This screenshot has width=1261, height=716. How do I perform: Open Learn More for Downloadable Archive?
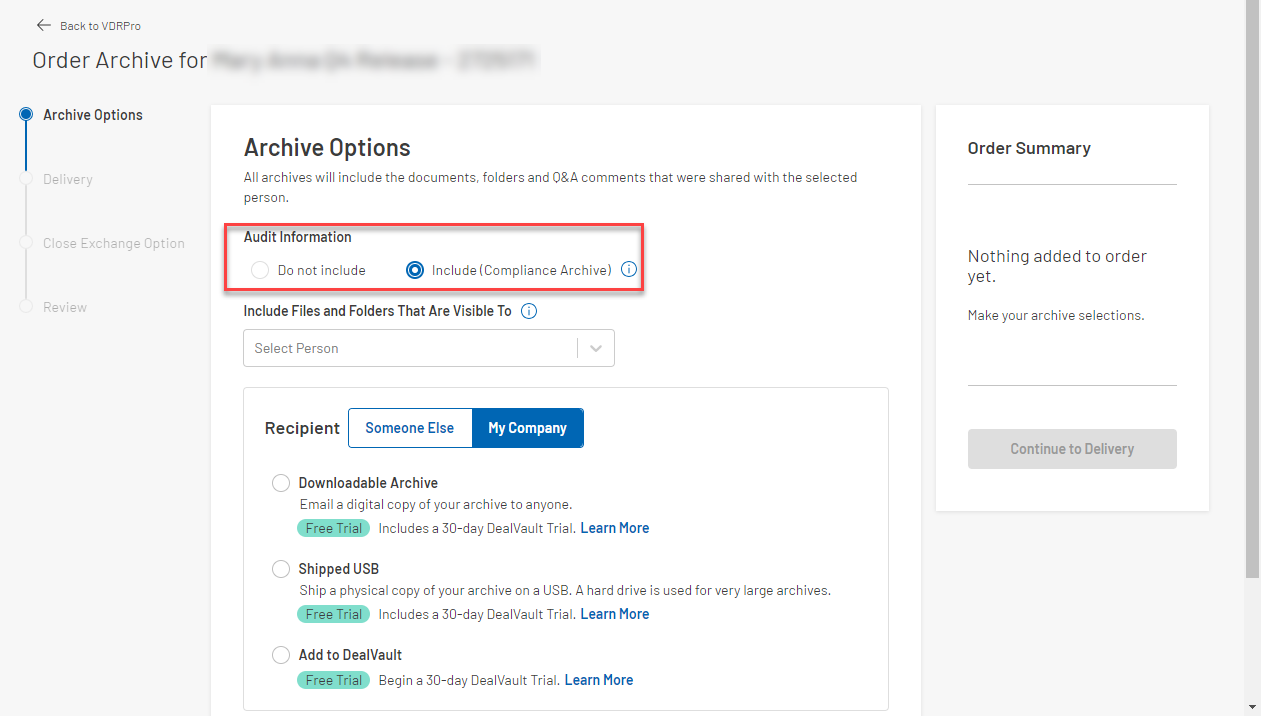pyautogui.click(x=614, y=527)
